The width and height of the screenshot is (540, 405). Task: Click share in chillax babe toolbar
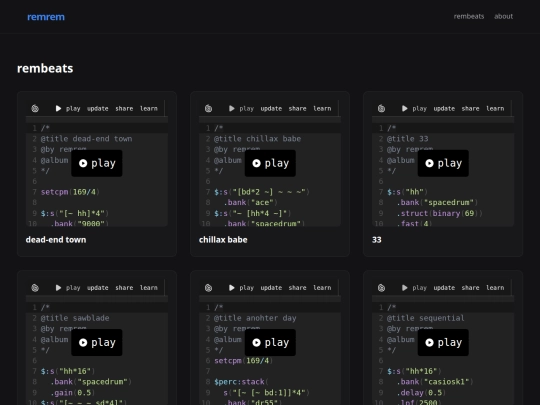(298, 108)
